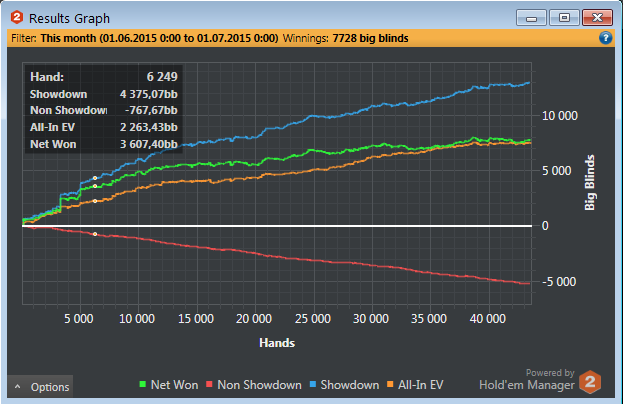Maximize the Results Graph window

564,18
